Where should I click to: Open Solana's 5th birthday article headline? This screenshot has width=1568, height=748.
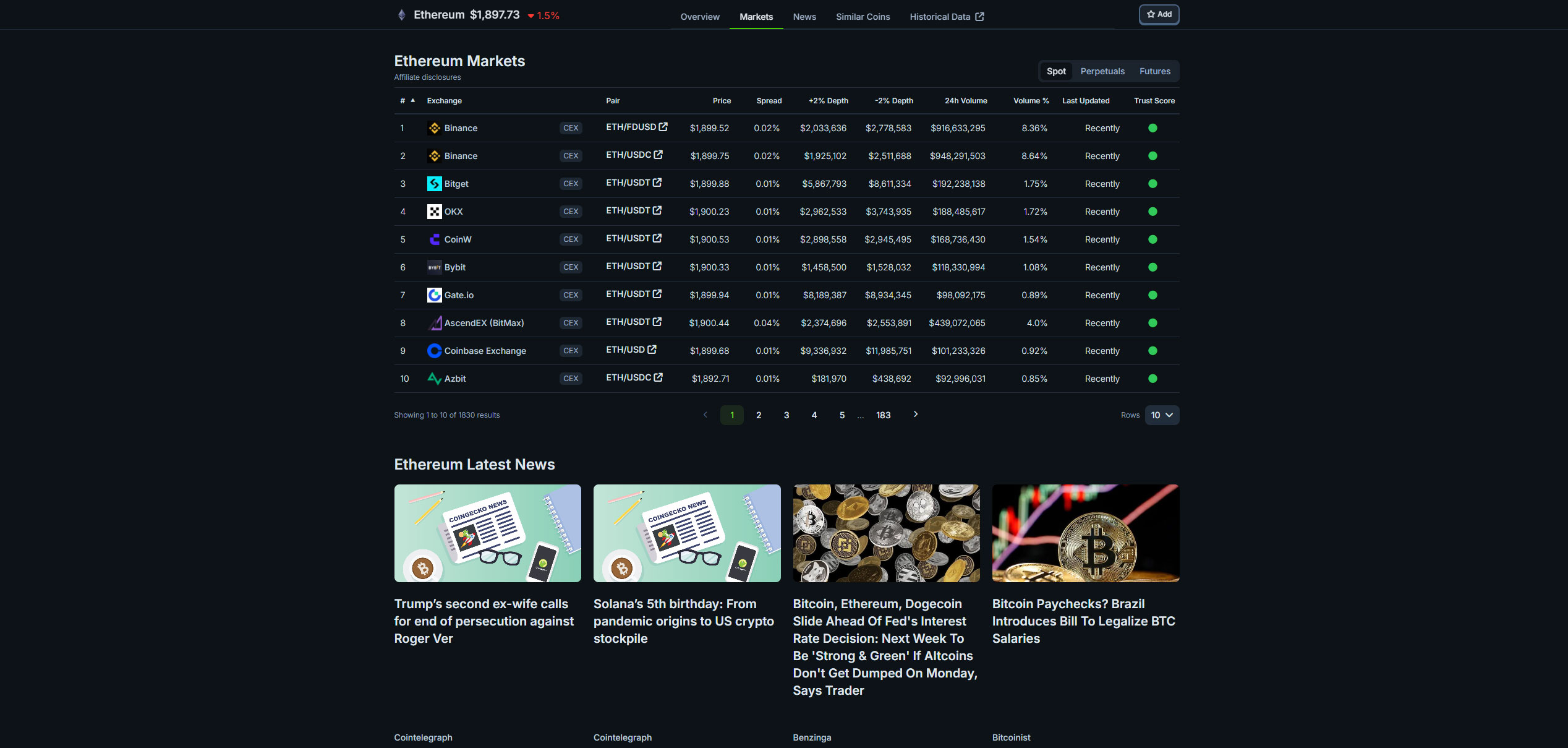[683, 621]
